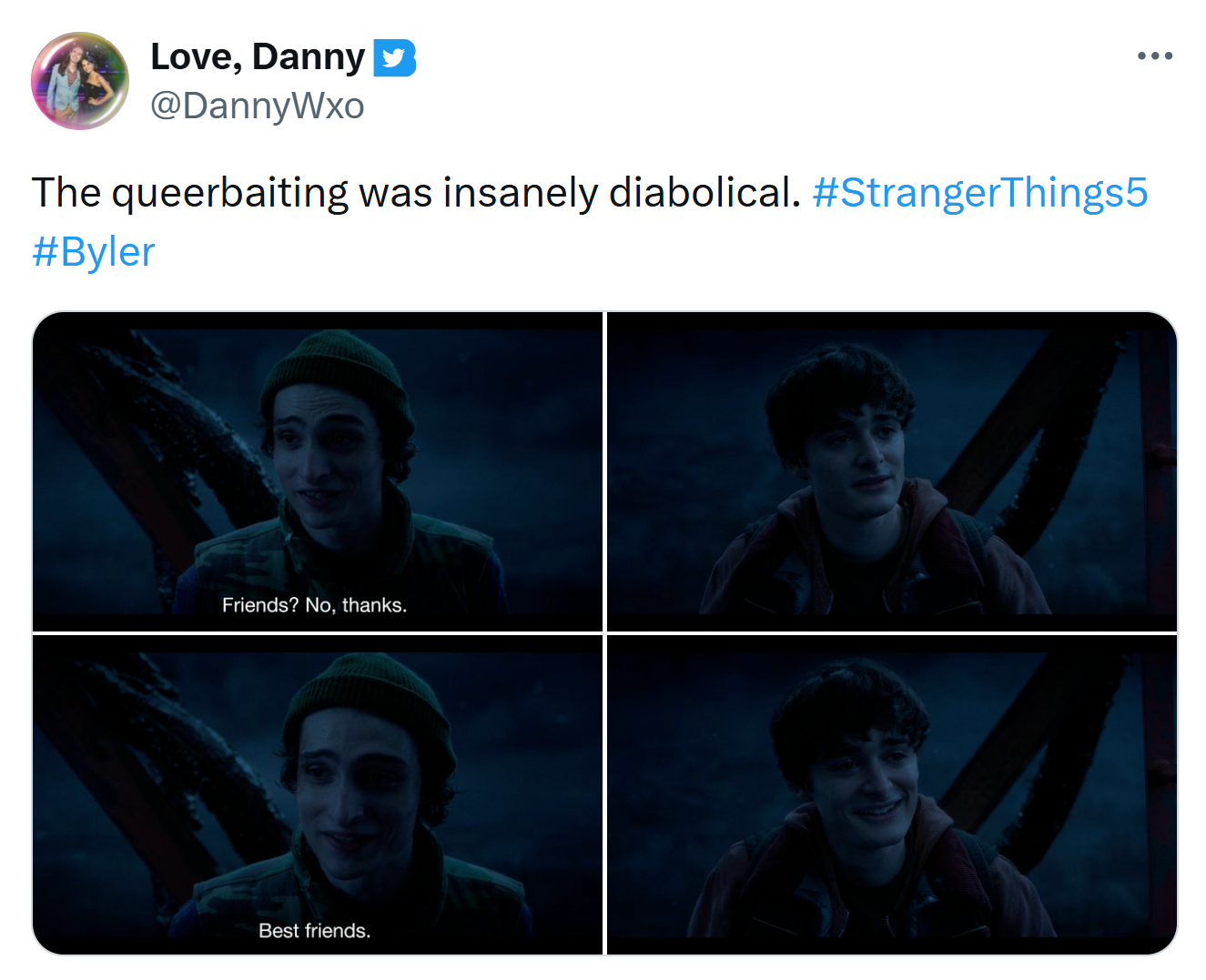
Task: Expand the bottom-left "Best friends." image
Action: coord(318,794)
